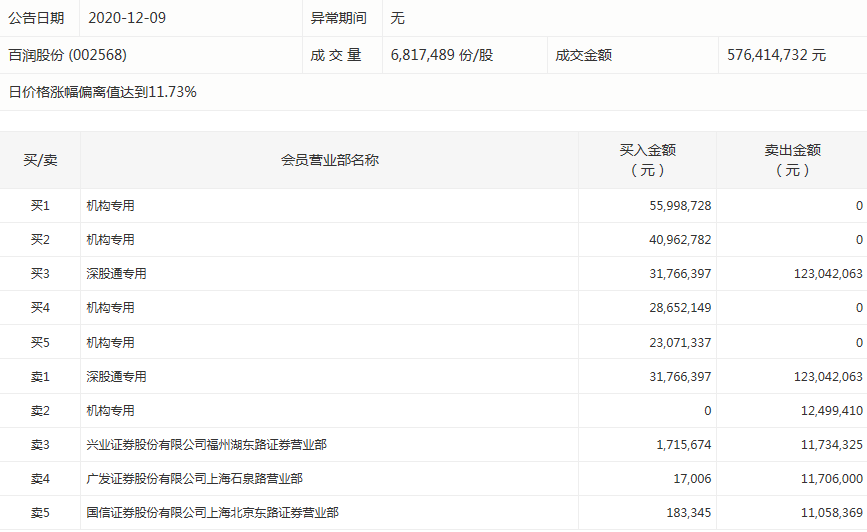Image resolution: width=867 pixels, height=532 pixels.
Task: Select stock name 百润股份 (002568)
Action: pyautogui.click(x=68, y=55)
